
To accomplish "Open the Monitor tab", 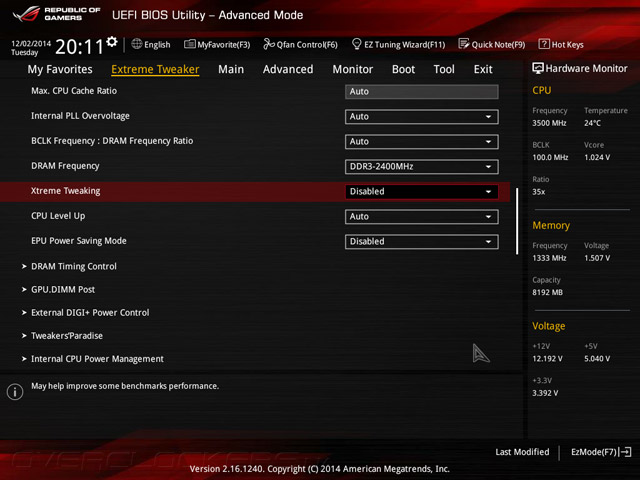I will (x=353, y=69).
